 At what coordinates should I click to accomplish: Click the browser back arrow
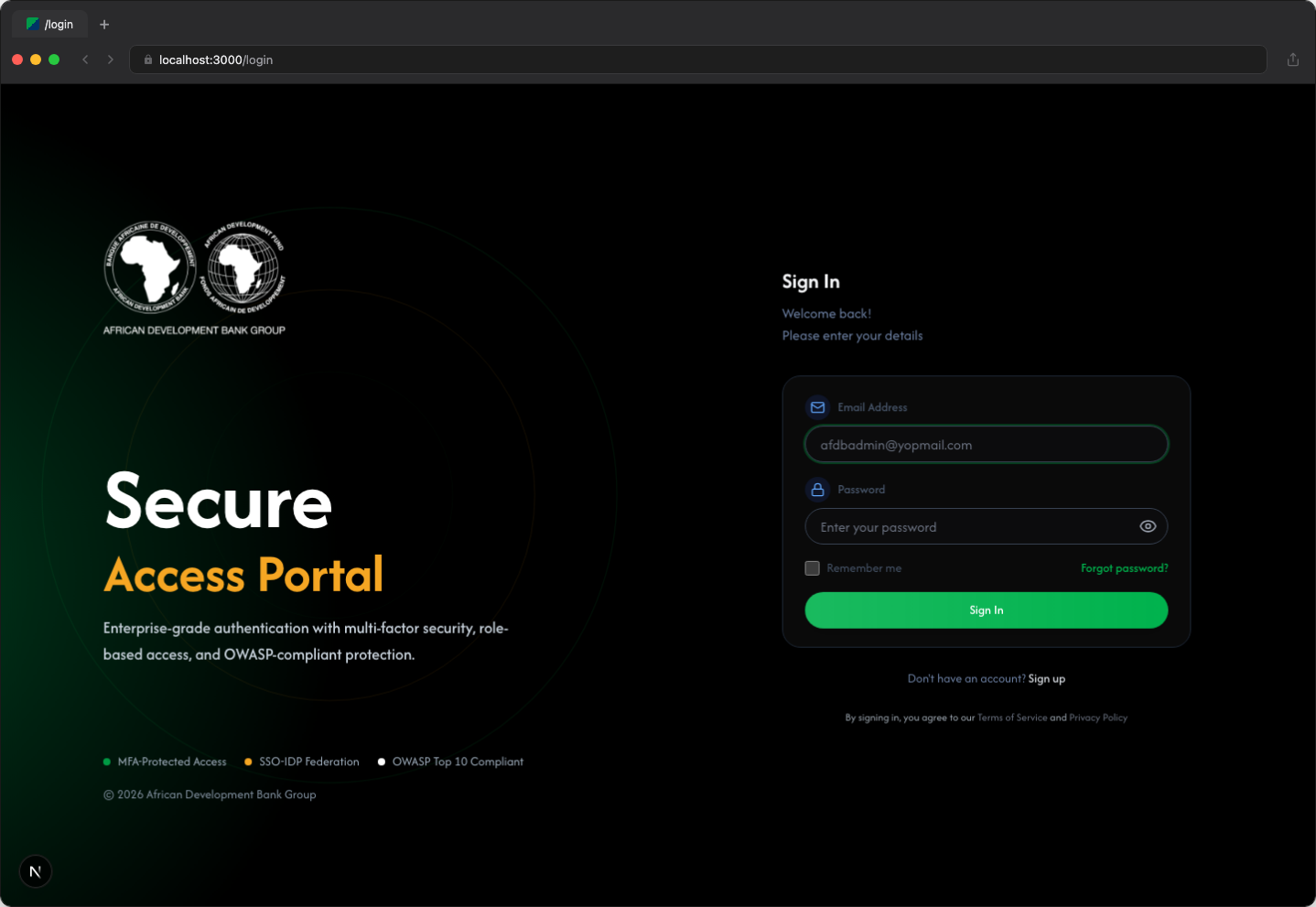click(x=85, y=59)
